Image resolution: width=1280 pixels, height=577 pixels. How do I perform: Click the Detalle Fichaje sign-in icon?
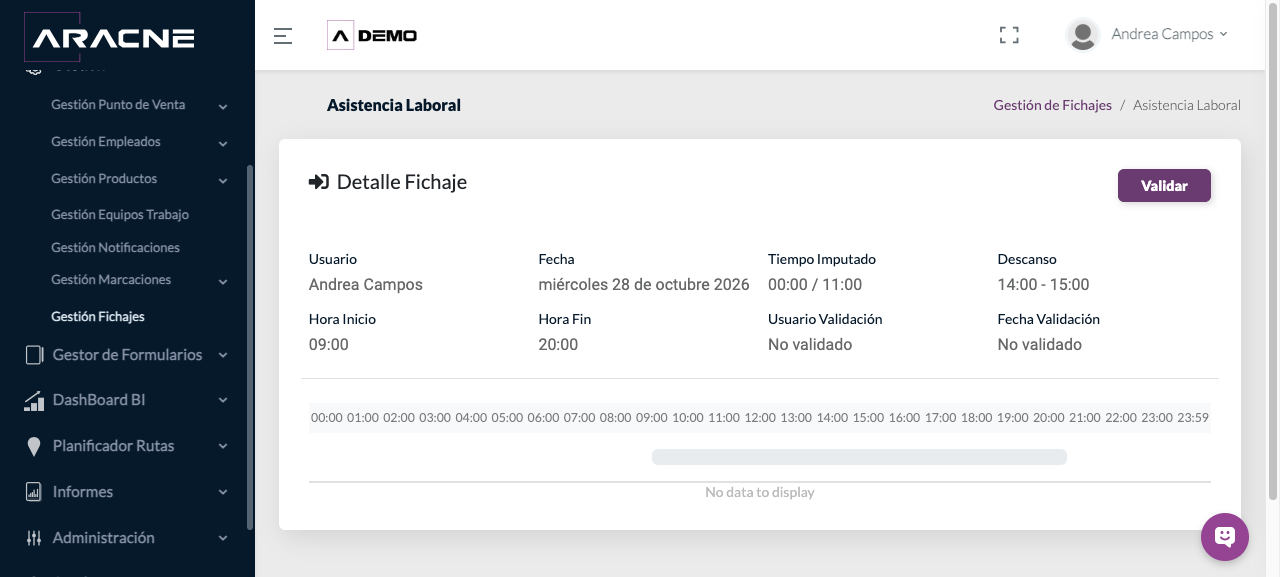coord(319,182)
